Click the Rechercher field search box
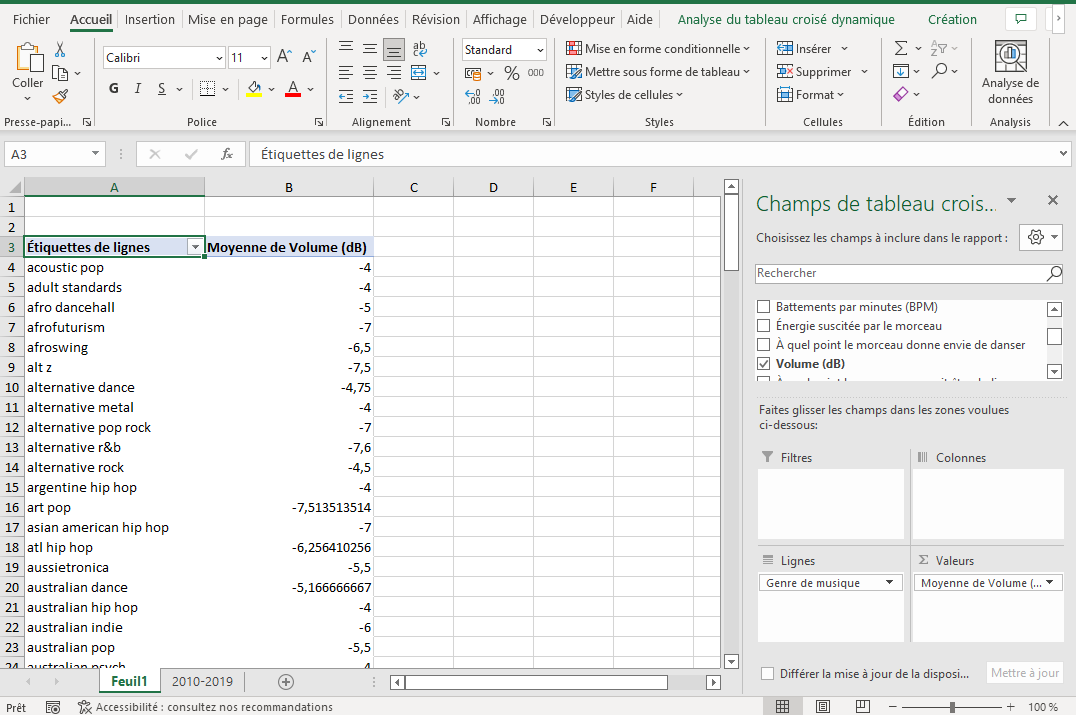Image resolution: width=1076 pixels, height=715 pixels. [x=909, y=273]
